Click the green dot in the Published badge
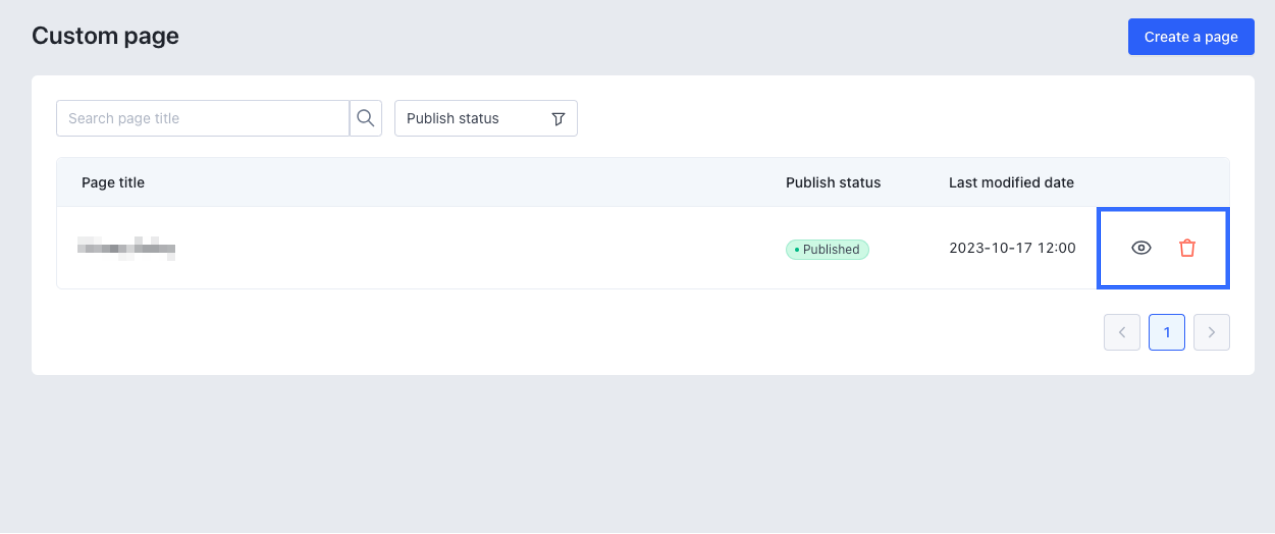Screen dimensions: 1275x534 pyautogui.click(x=796, y=249)
